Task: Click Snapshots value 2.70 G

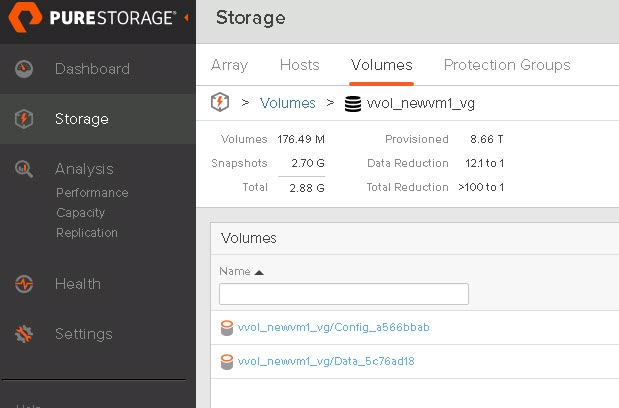Action: 308,163
